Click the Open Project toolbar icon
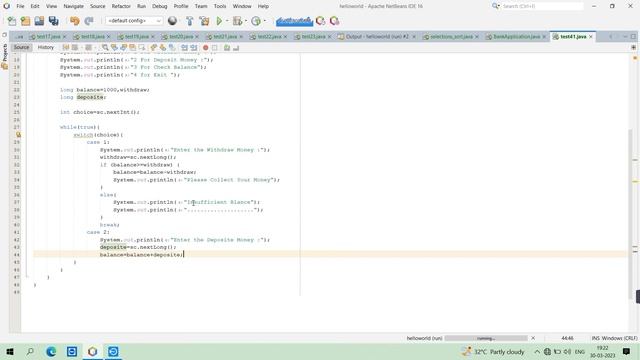Screen dimensions: 640x360 click(x=39, y=21)
